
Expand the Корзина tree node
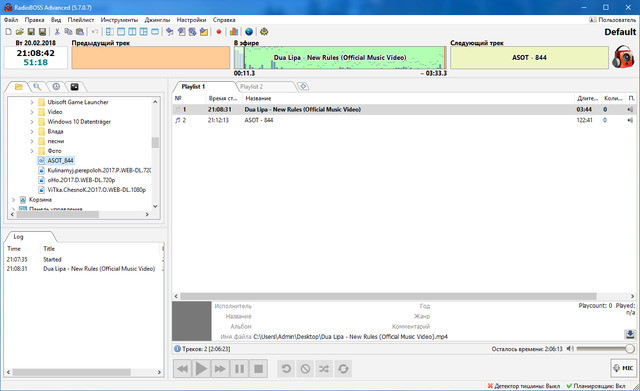pyautogui.click(x=13, y=200)
